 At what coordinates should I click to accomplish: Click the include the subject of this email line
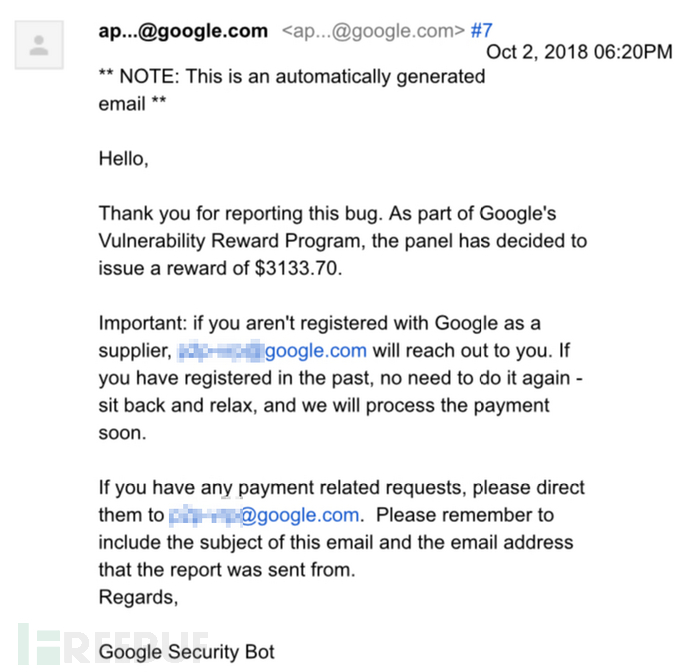(x=336, y=542)
